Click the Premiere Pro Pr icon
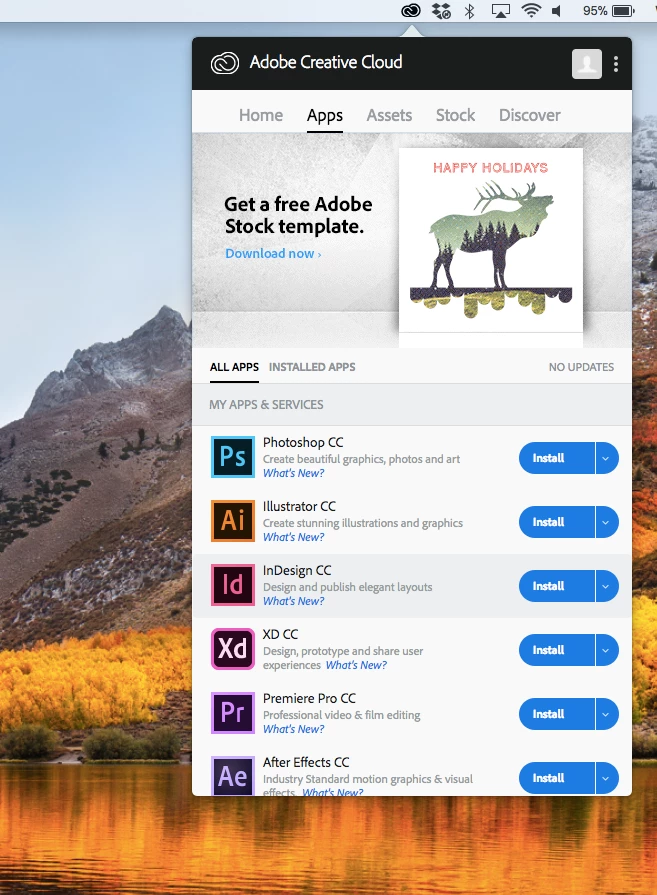657x895 pixels. 233,712
